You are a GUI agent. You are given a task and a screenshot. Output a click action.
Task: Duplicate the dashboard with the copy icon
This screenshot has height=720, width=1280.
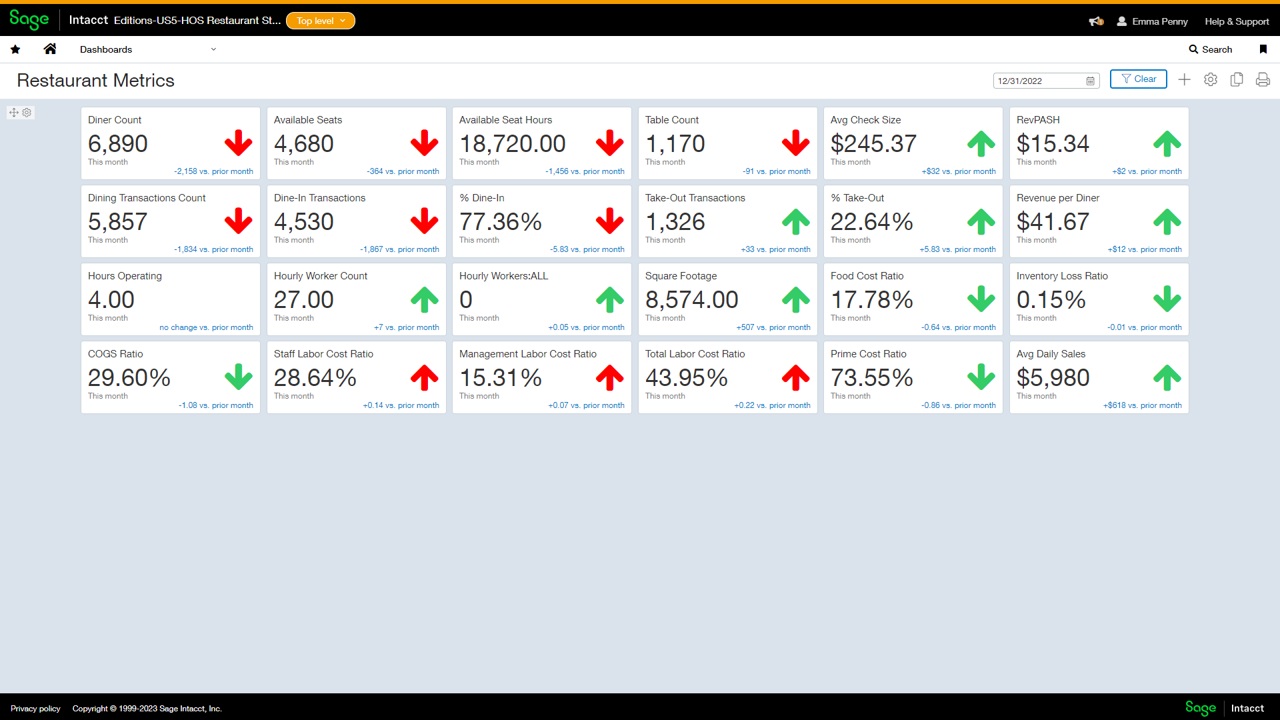1237,80
